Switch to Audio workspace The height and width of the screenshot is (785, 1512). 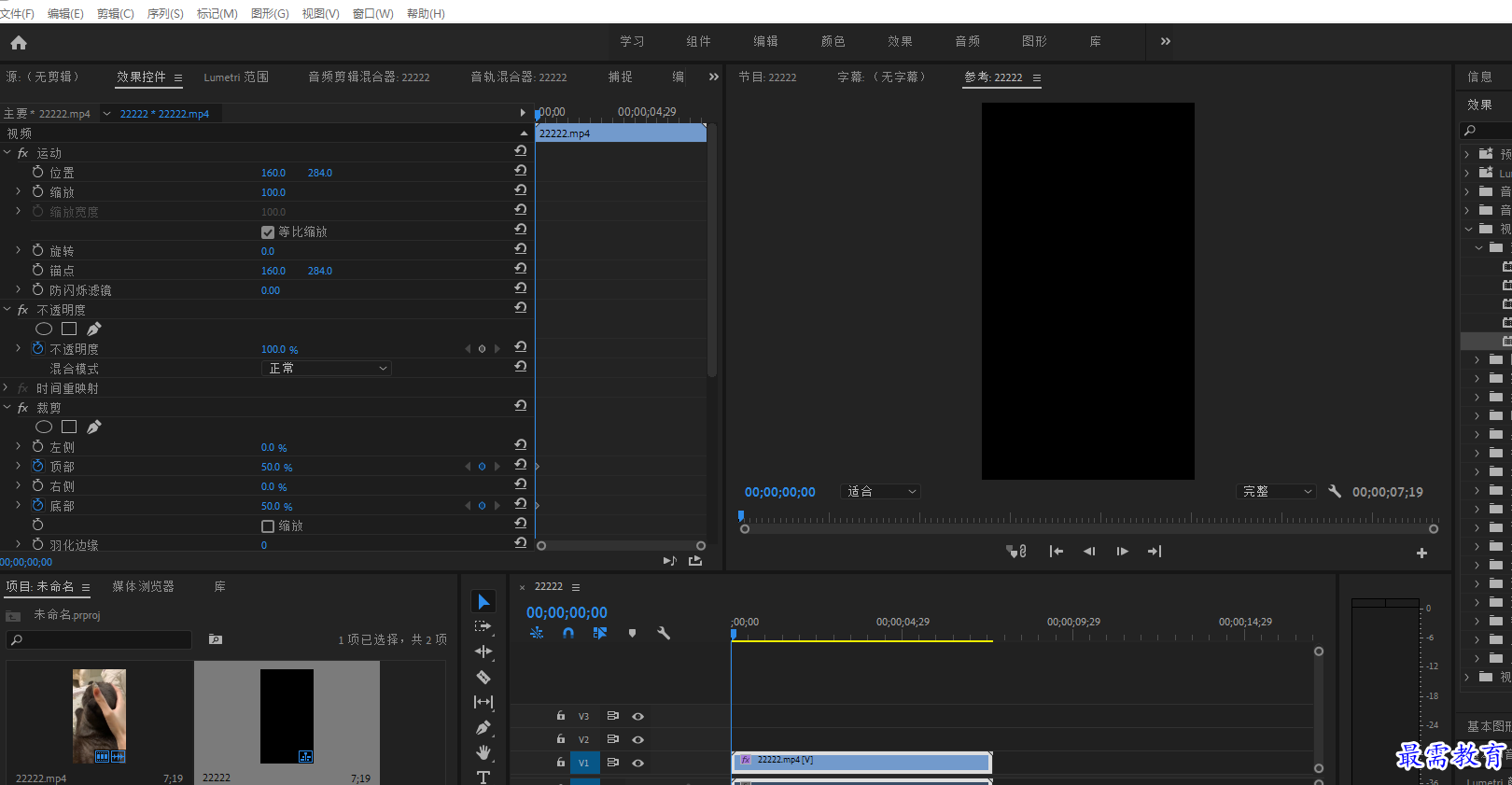(x=968, y=42)
